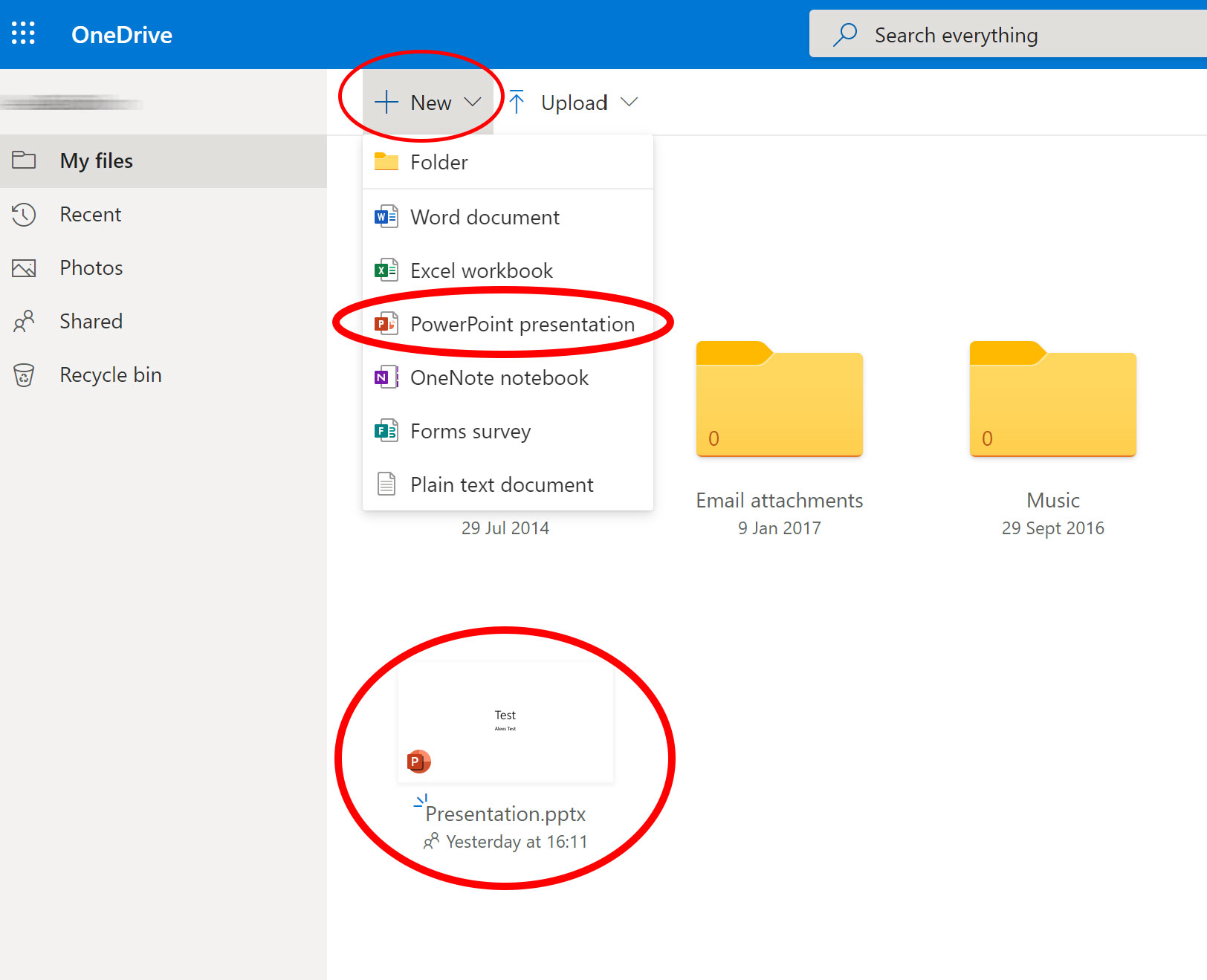
Task: Click the Forms survey icon
Action: (x=386, y=431)
